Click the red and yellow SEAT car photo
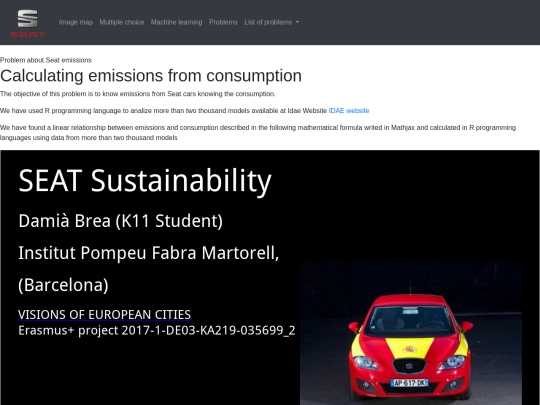Screen dimensions: 540x405 pos(411,333)
